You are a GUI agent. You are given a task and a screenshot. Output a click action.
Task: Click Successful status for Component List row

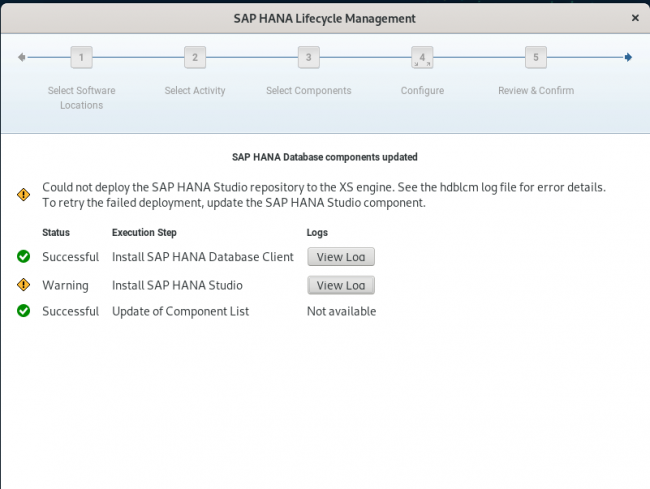click(x=70, y=311)
